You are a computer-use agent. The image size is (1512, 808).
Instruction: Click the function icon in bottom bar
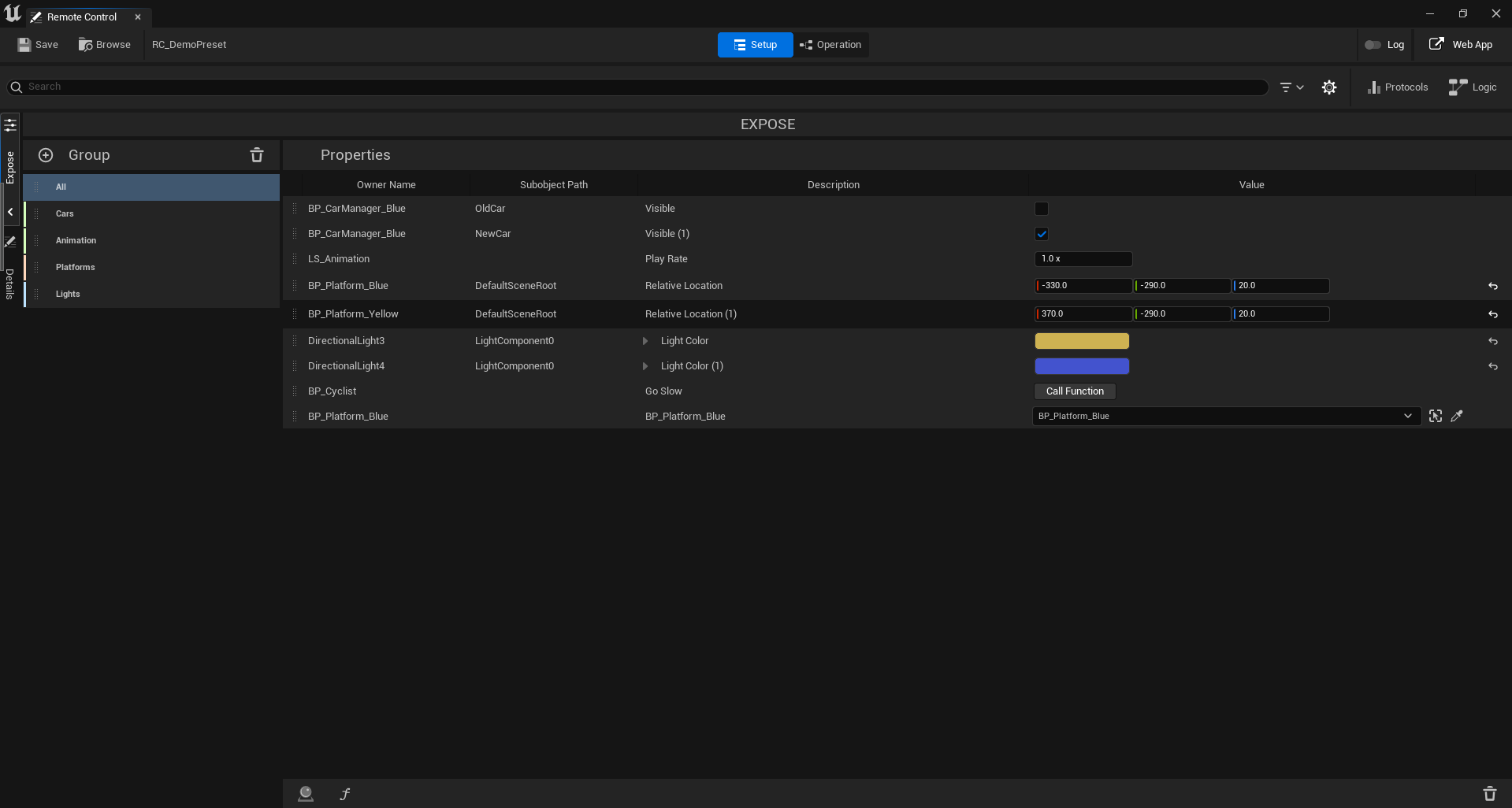click(345, 794)
